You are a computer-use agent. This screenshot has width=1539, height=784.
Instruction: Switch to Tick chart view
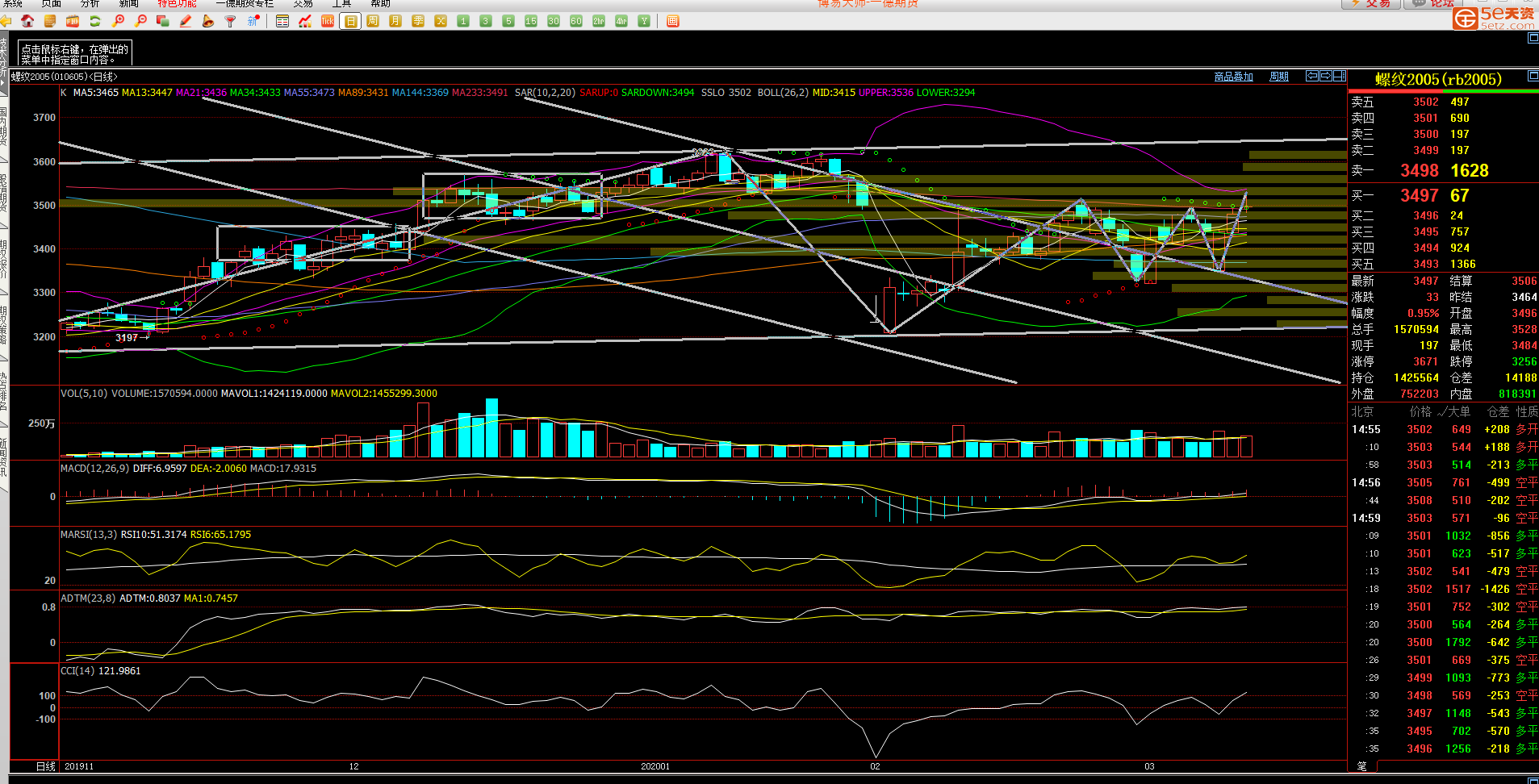[x=328, y=21]
